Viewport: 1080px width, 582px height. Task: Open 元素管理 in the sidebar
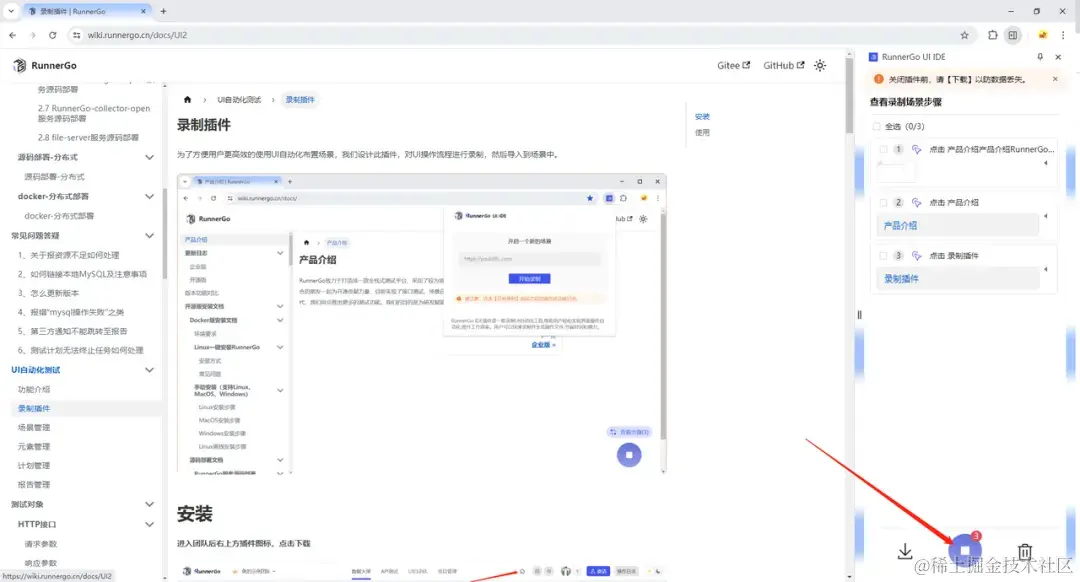click(34, 447)
